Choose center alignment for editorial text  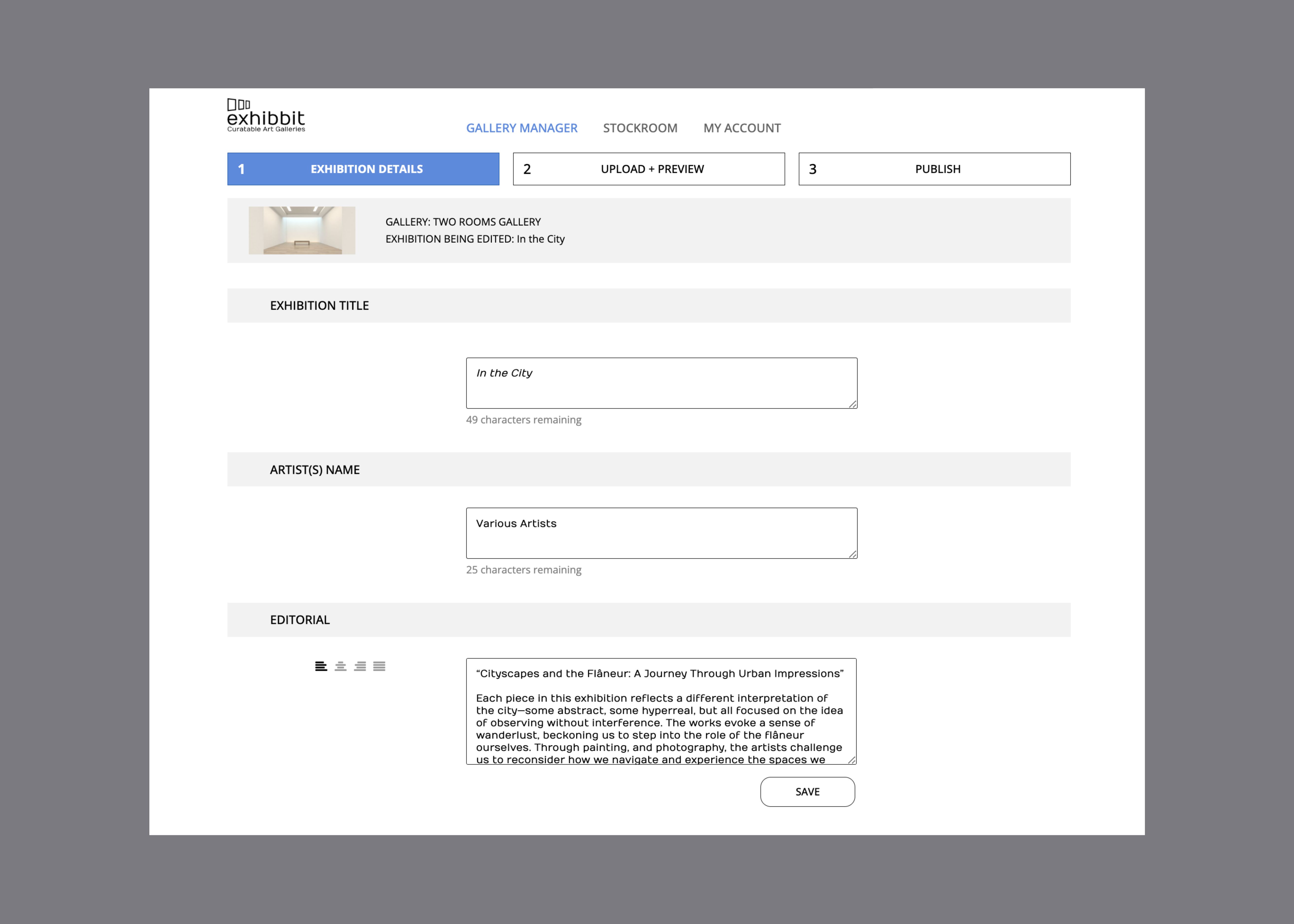click(x=340, y=666)
